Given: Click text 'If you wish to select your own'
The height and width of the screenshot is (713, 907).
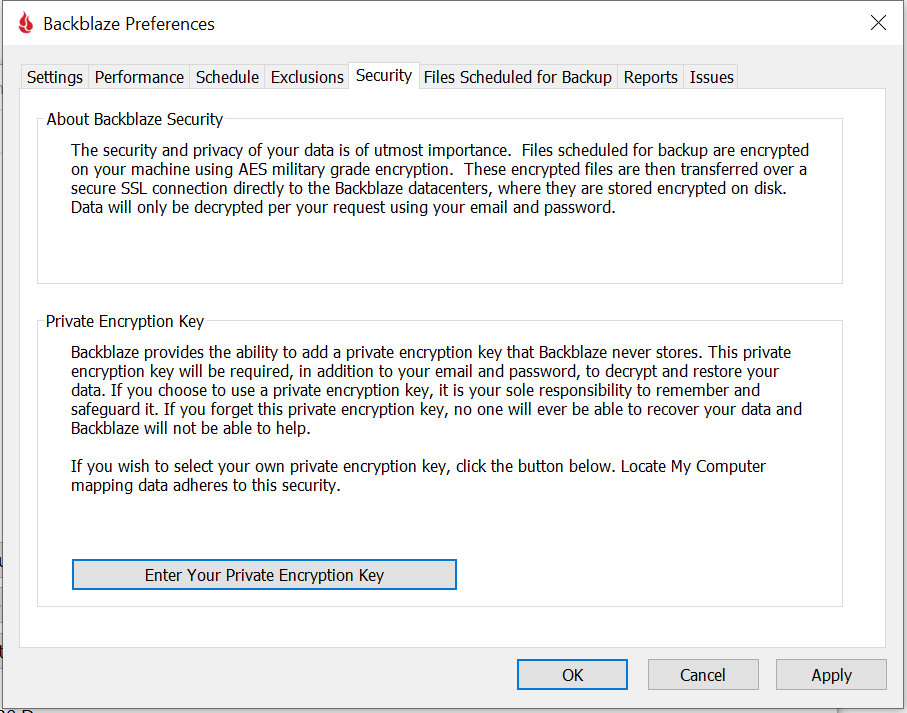Looking at the screenshot, I should coord(418,475).
